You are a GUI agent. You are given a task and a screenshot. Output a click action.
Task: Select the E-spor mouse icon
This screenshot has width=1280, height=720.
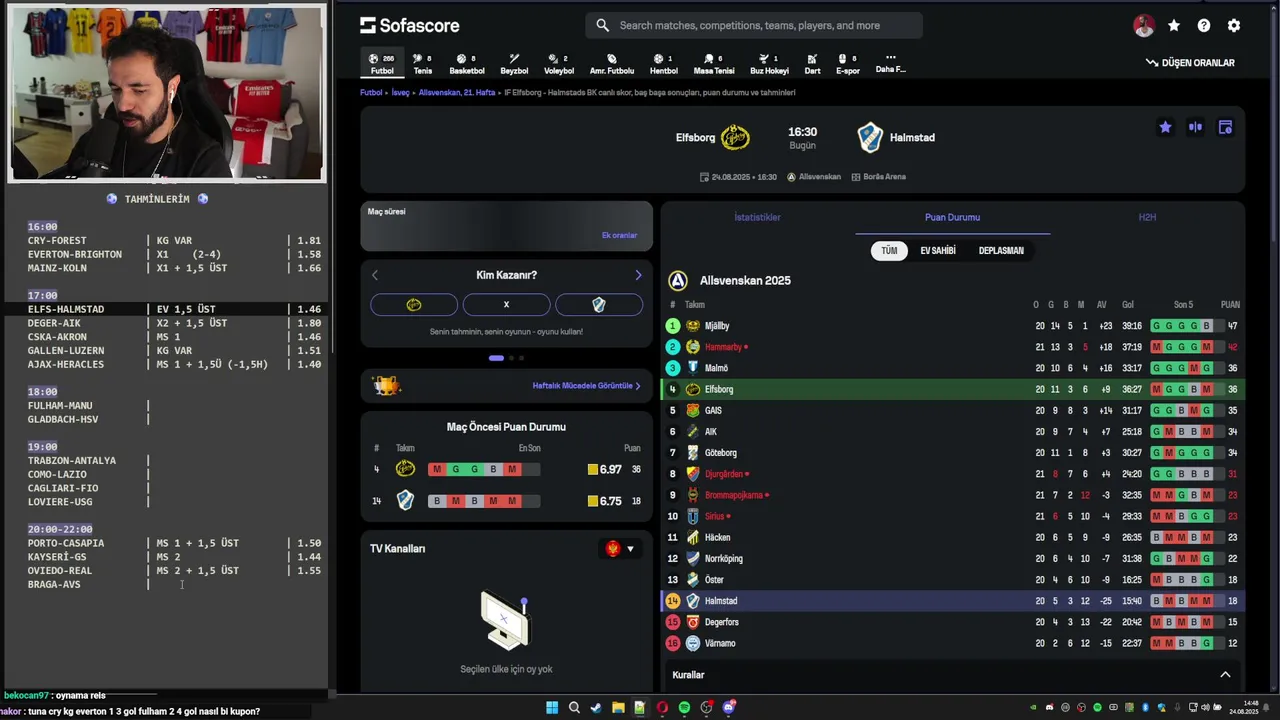tap(842, 59)
